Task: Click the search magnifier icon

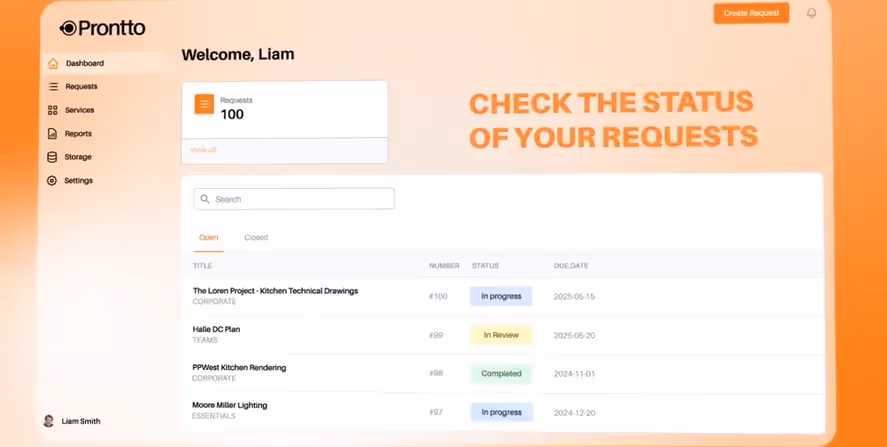Action: 205,199
